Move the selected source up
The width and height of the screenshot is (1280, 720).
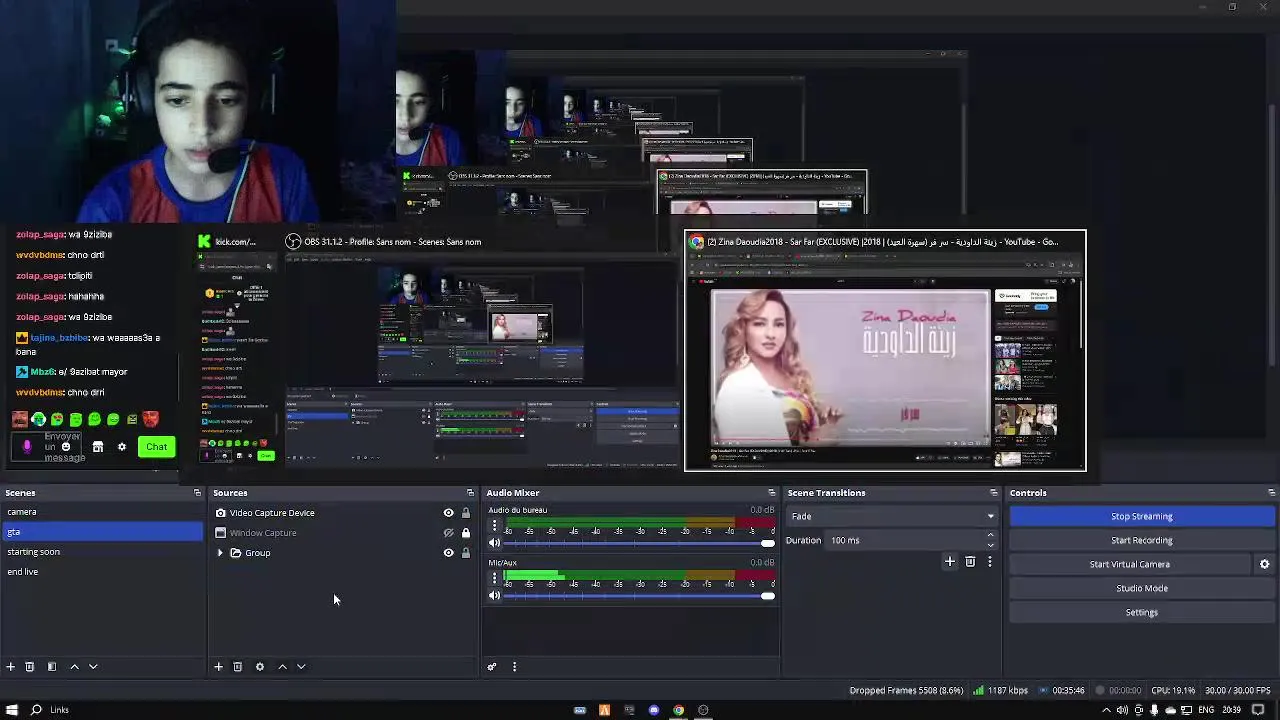(x=282, y=666)
